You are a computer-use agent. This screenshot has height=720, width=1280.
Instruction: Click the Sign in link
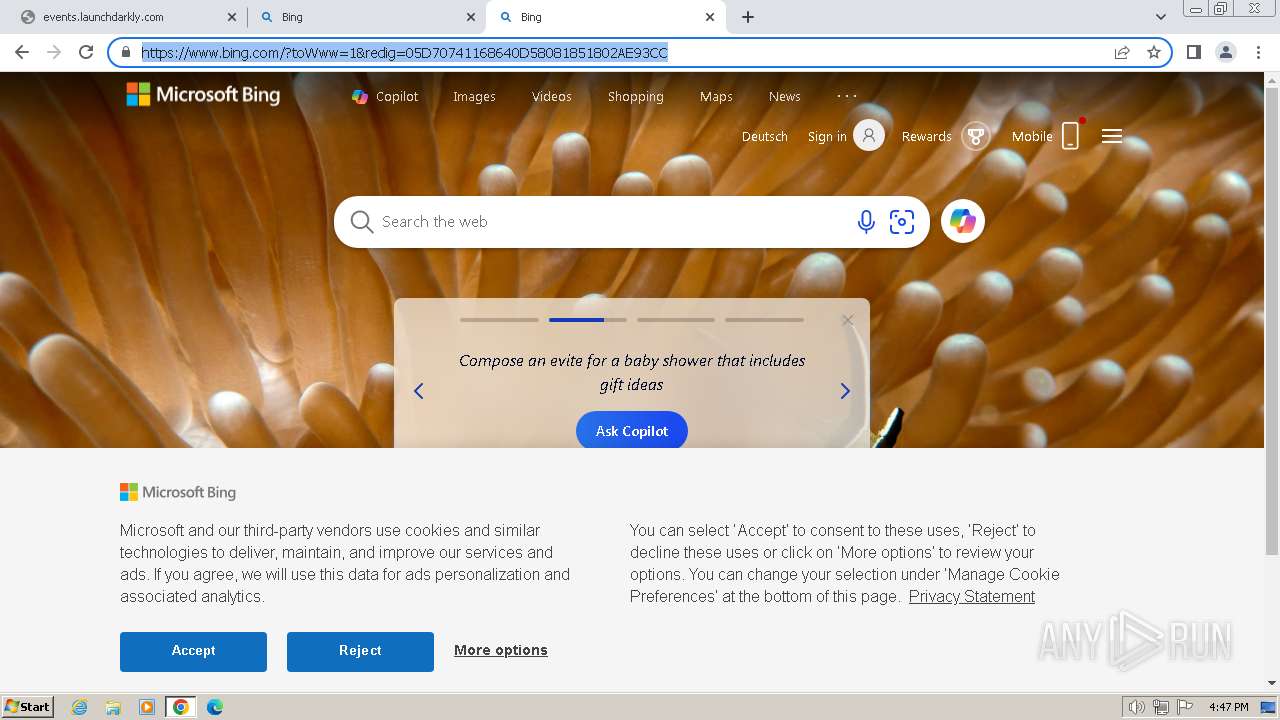tap(827, 136)
